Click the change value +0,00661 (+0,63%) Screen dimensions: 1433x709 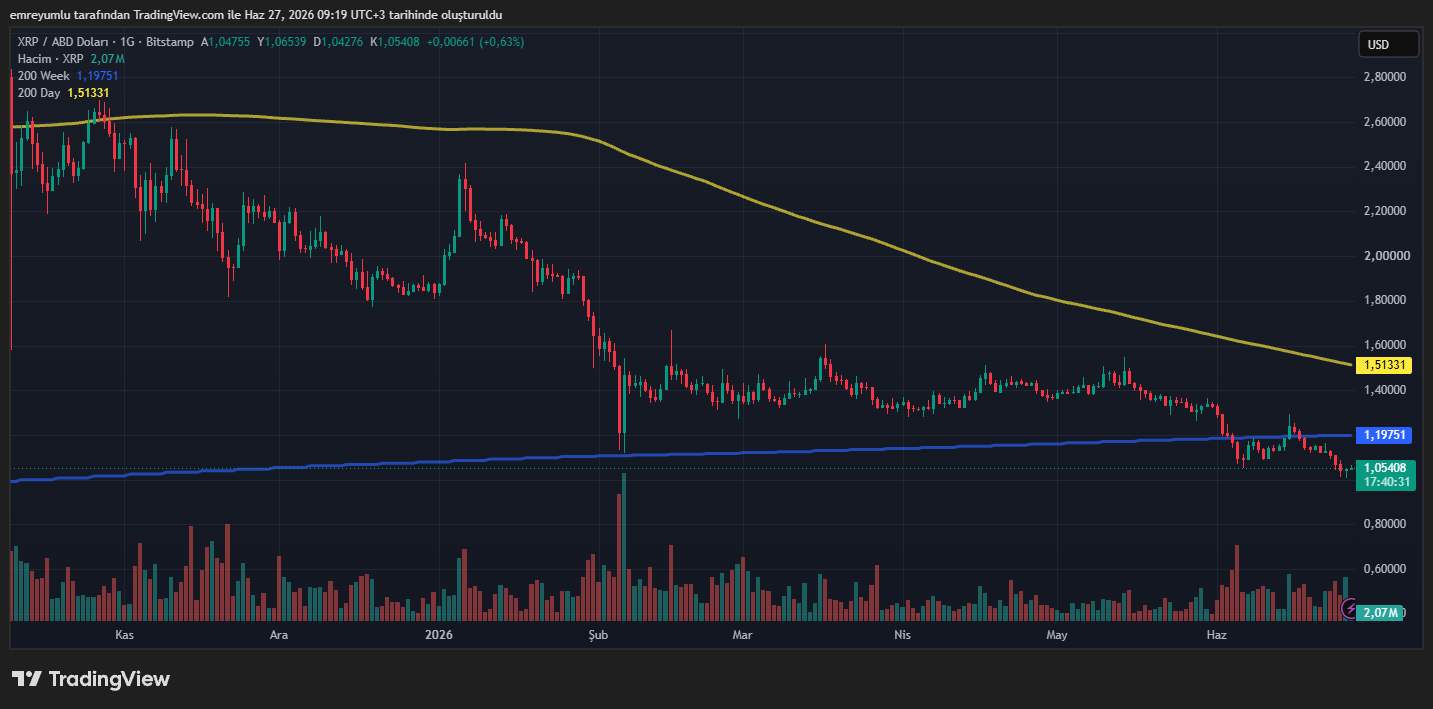click(x=475, y=42)
